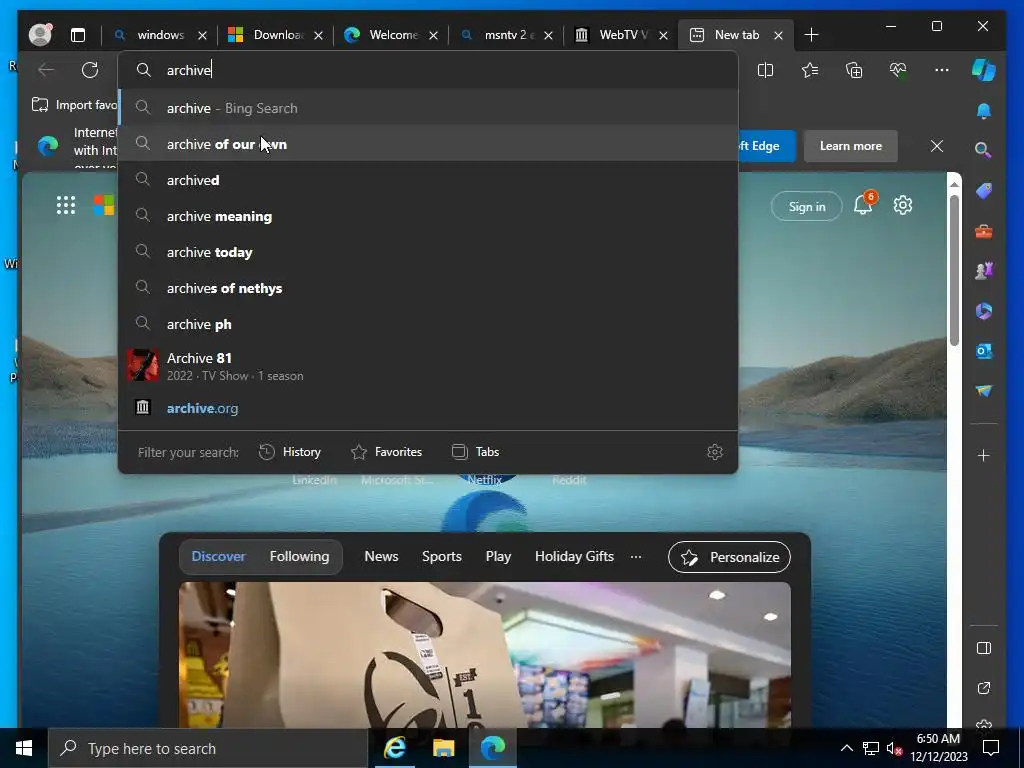Open Import favorites bookmark item
Viewport: 1024px width, 768px height.
pyautogui.click(x=74, y=105)
